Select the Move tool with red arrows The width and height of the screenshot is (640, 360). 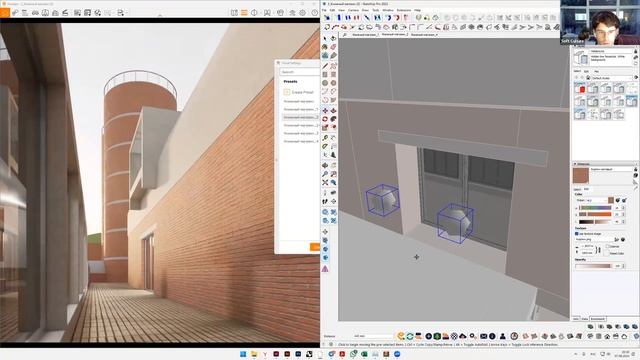325,111
